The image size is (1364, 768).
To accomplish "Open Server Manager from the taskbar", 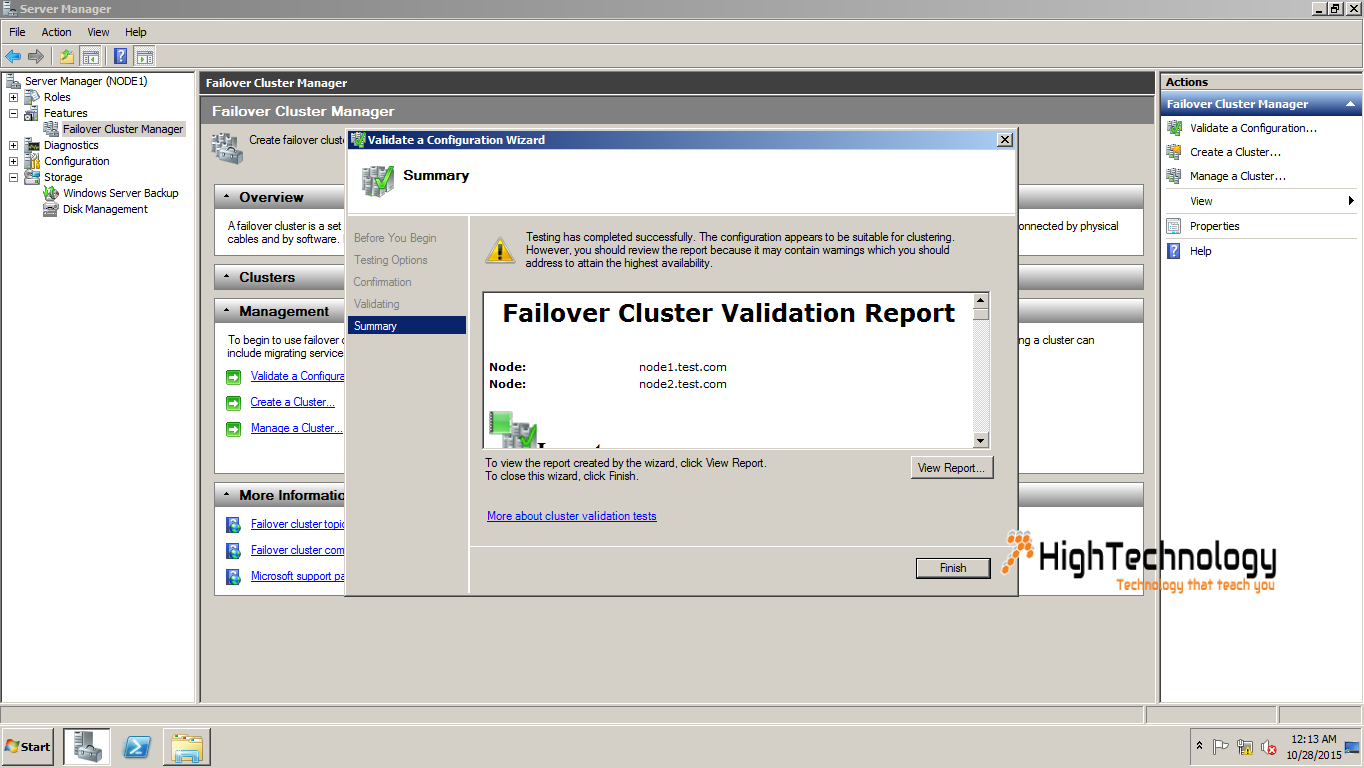I will [x=86, y=747].
